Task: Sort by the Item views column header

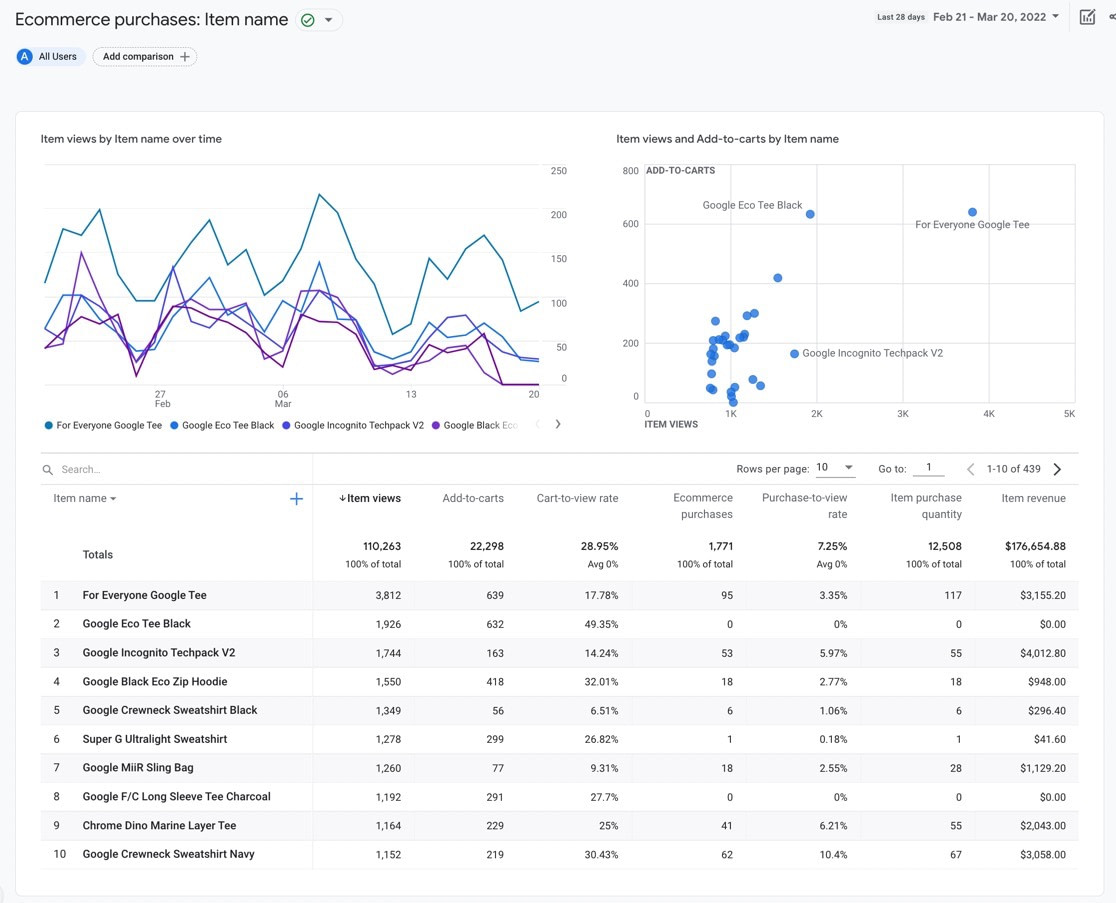Action: tap(369, 498)
